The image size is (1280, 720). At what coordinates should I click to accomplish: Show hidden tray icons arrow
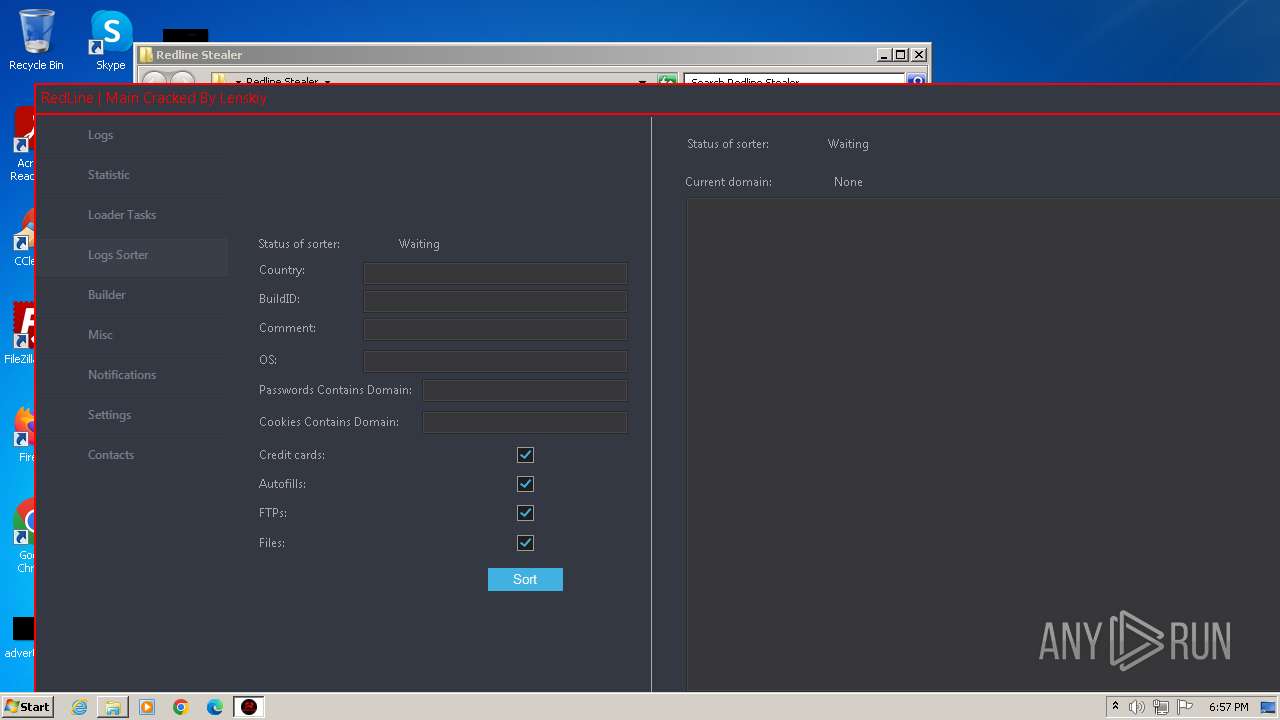[x=1115, y=707]
